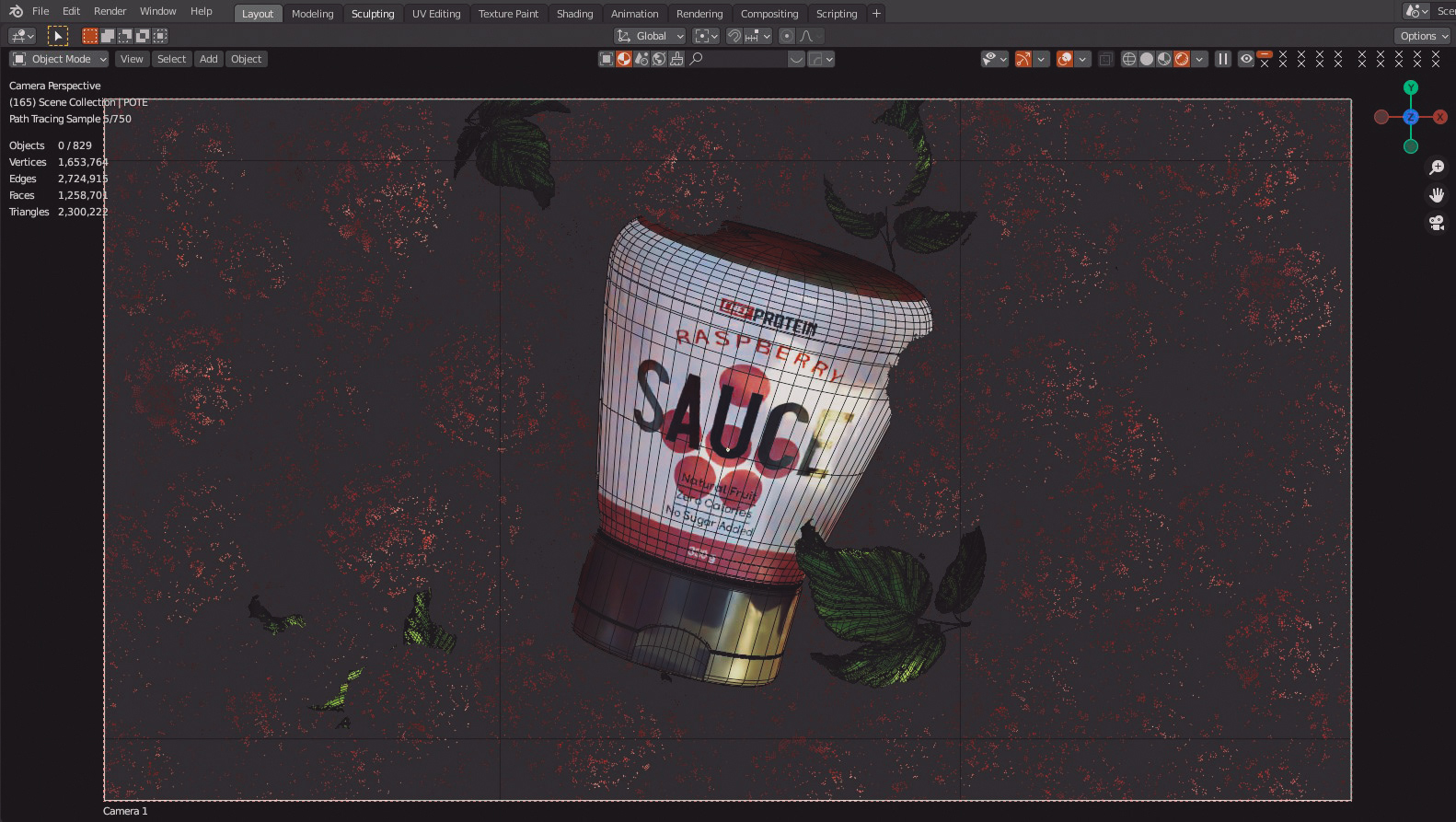The height and width of the screenshot is (822, 1456).
Task: Click the world globe icon
Action: click(659, 59)
